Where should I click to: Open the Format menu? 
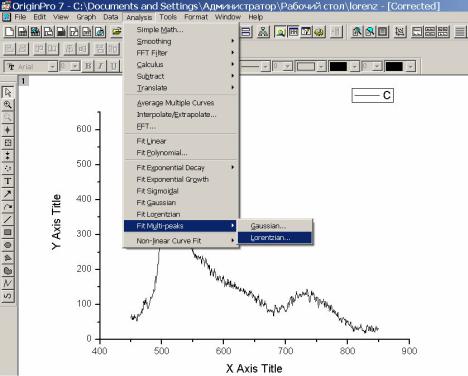[196, 17]
